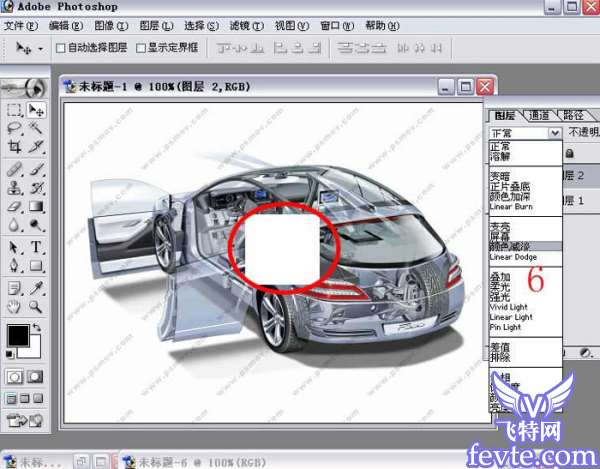
Task: Switch to Standard editing mode
Action: pyautogui.click(x=15, y=377)
